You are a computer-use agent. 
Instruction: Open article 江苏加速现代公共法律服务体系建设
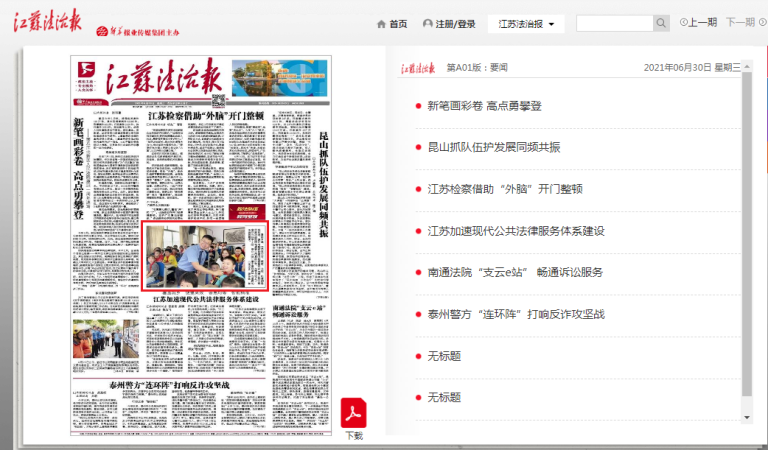click(516, 231)
